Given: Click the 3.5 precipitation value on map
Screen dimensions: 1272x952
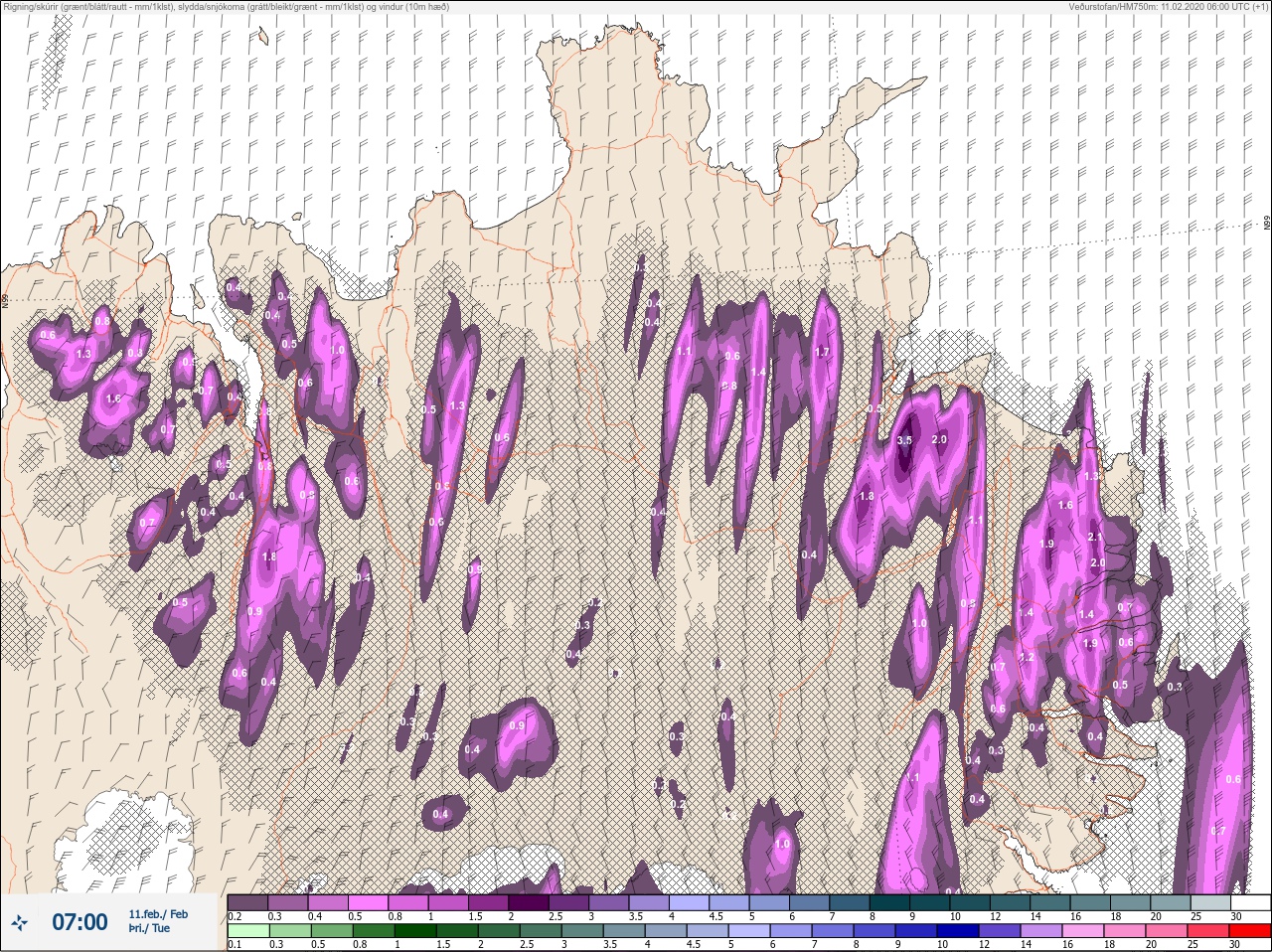Looking at the screenshot, I should pos(904,440).
